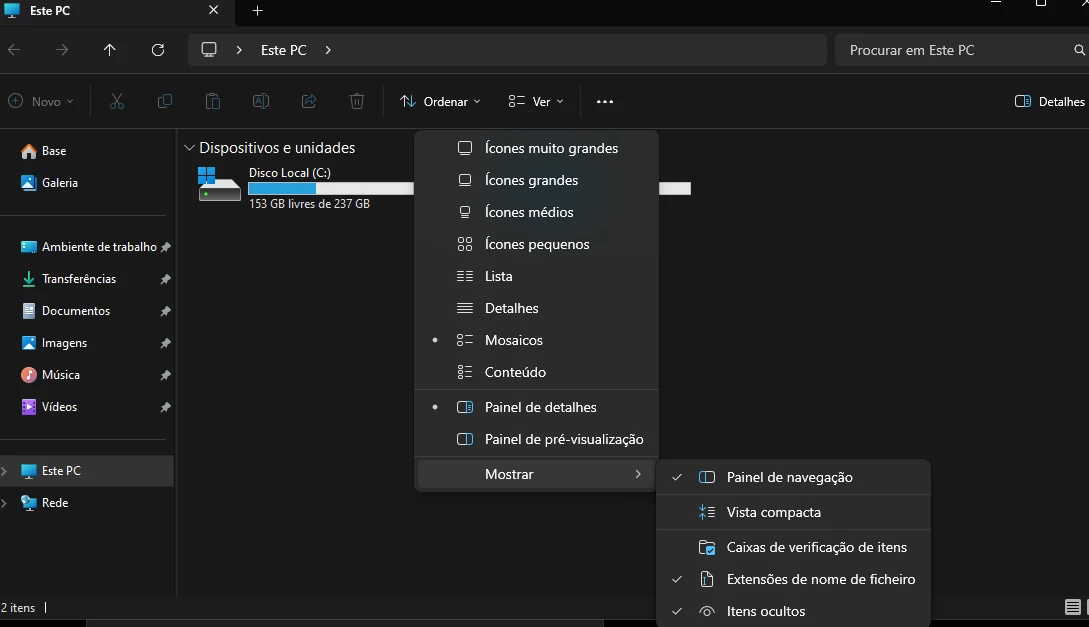Image resolution: width=1089 pixels, height=627 pixels.
Task: Unpin Música using its pin icon
Action: [165, 375]
